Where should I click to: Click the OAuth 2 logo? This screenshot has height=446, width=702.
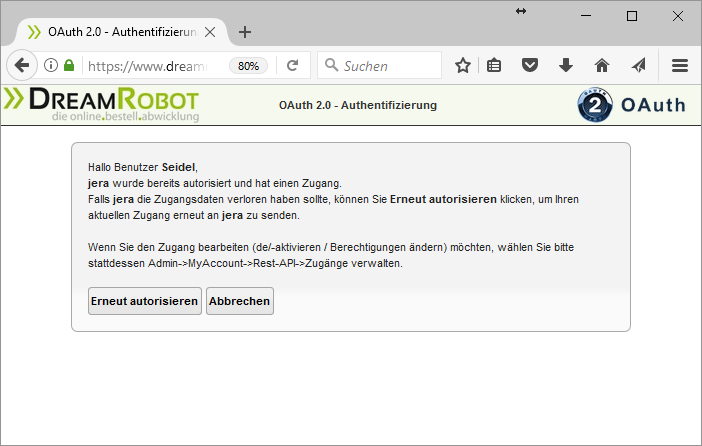tap(631, 105)
